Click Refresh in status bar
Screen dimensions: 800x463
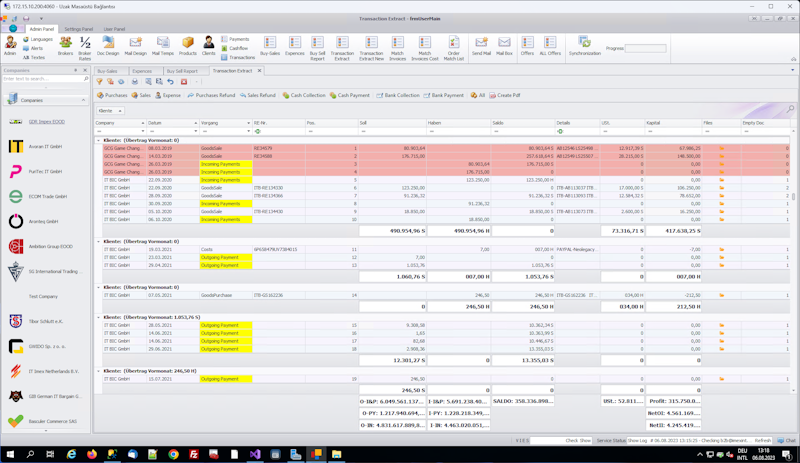[x=763, y=440]
